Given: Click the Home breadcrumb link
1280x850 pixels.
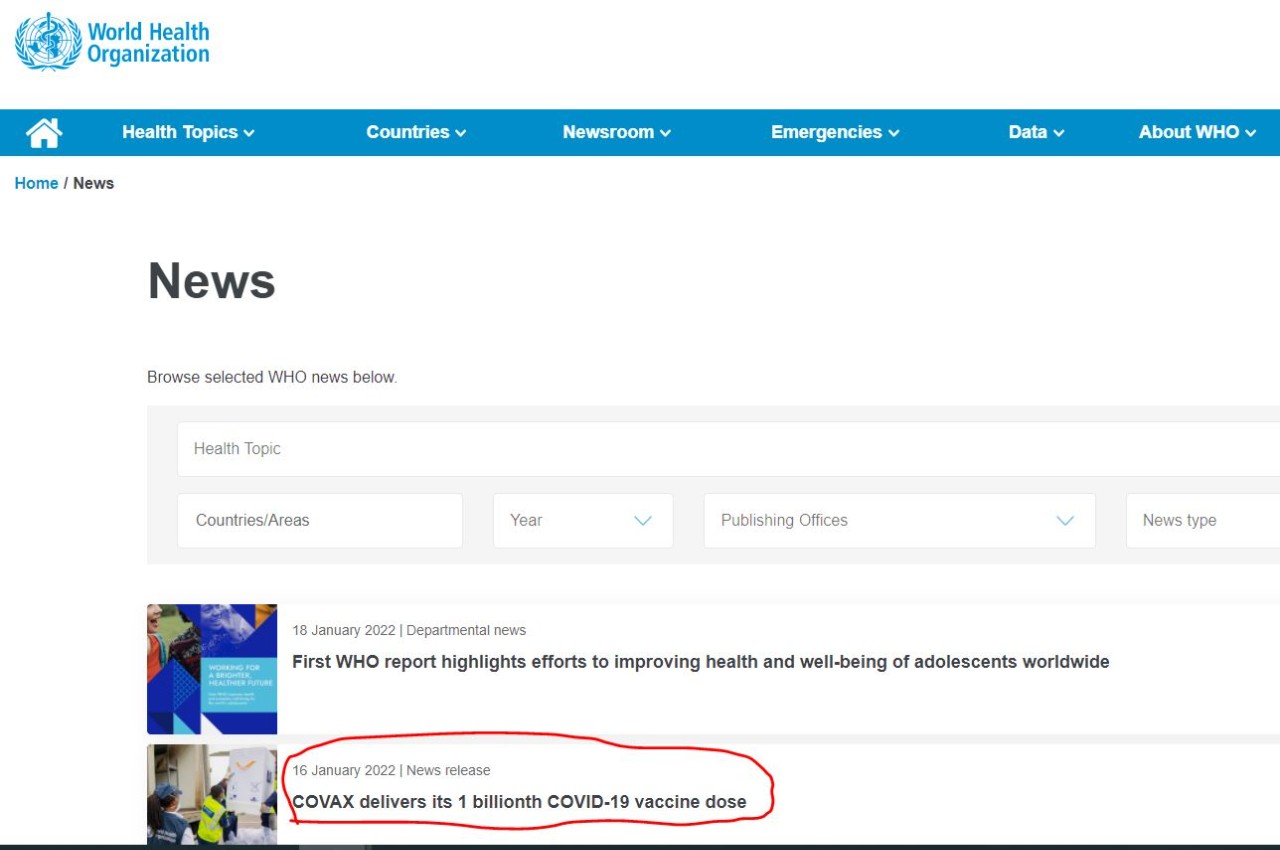Looking at the screenshot, I should pyautogui.click(x=36, y=183).
